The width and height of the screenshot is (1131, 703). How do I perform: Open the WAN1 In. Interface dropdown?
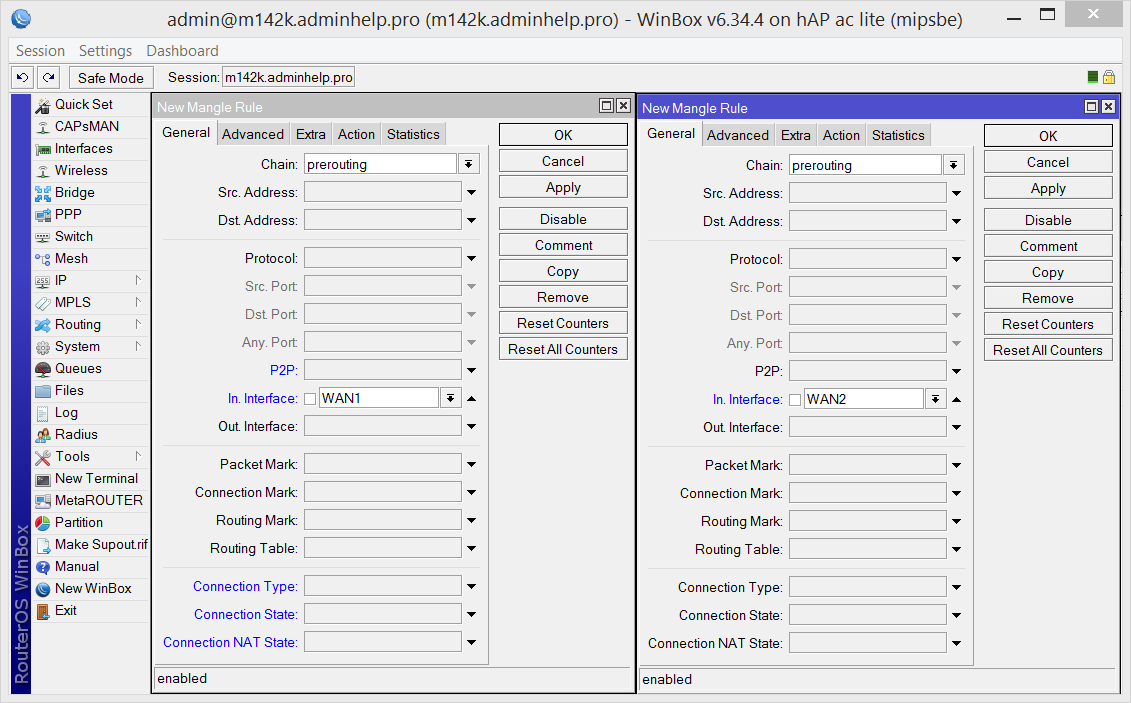451,398
